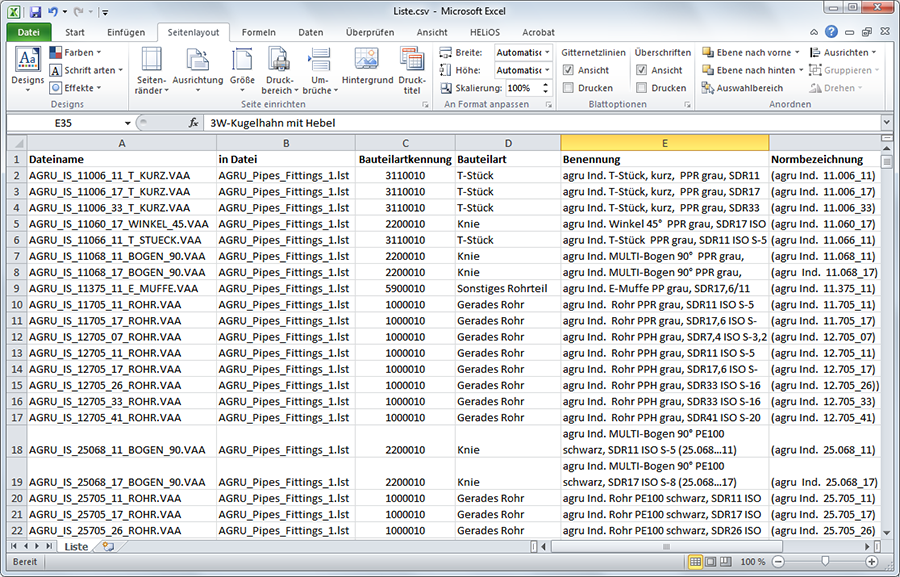Click Ebene nach vorne button
This screenshot has width=900, height=577.
[x=752, y=52]
